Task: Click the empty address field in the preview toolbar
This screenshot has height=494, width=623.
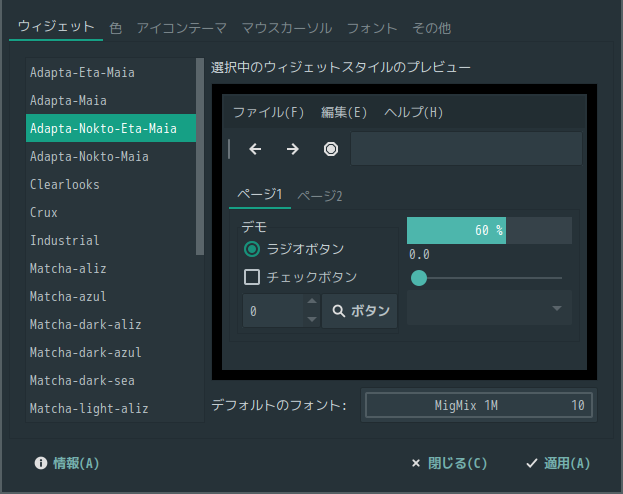Action: pyautogui.click(x=466, y=149)
